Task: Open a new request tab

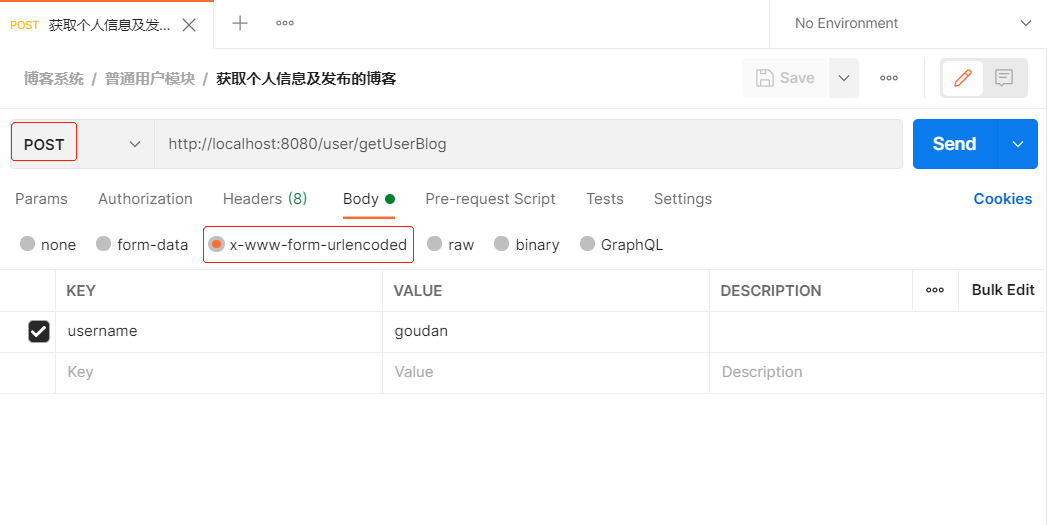Action: click(x=240, y=23)
